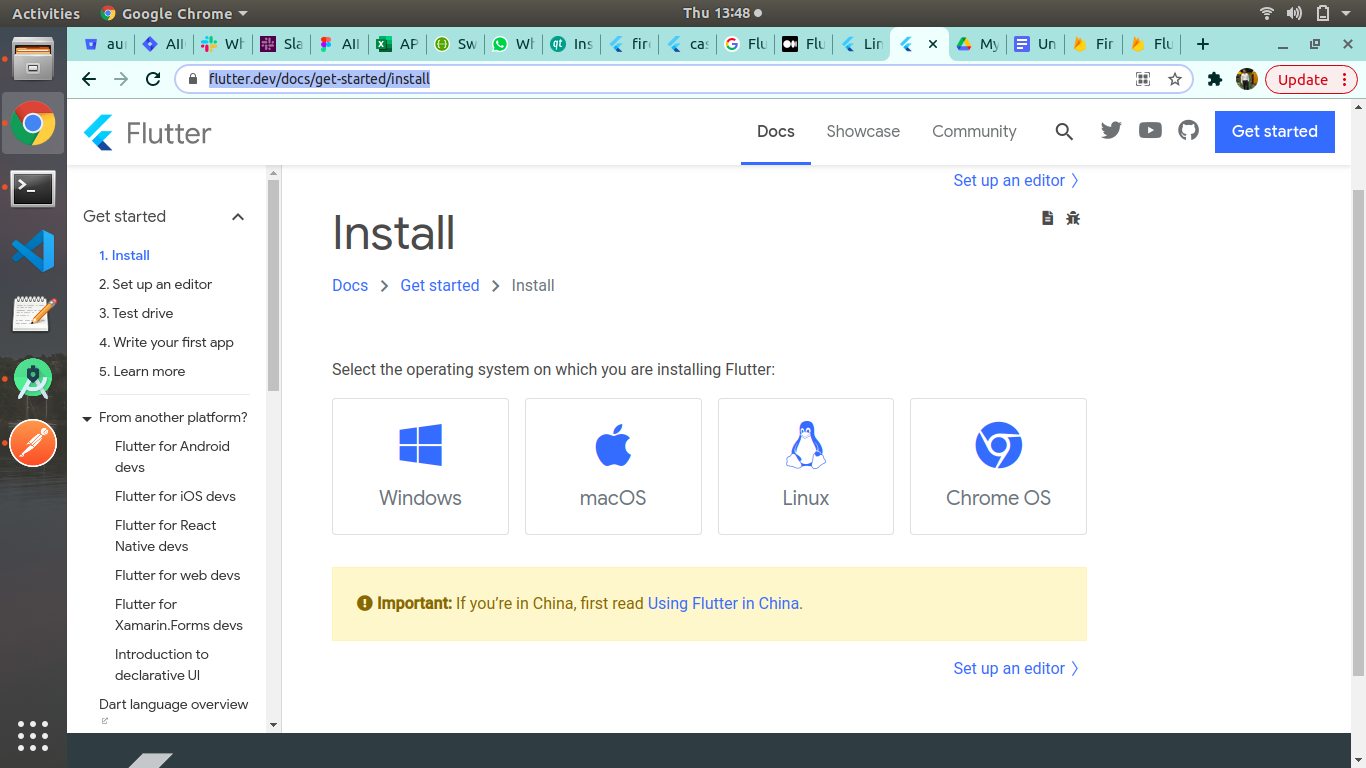The image size is (1366, 768).
Task: Open 'Flutter for Android devs' link
Action: pos(172,456)
